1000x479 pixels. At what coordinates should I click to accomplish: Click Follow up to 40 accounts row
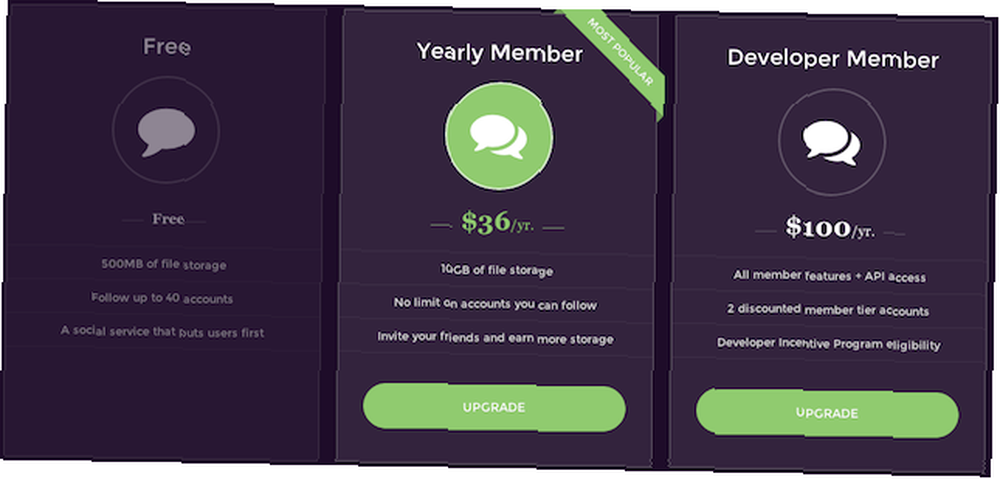click(x=162, y=298)
